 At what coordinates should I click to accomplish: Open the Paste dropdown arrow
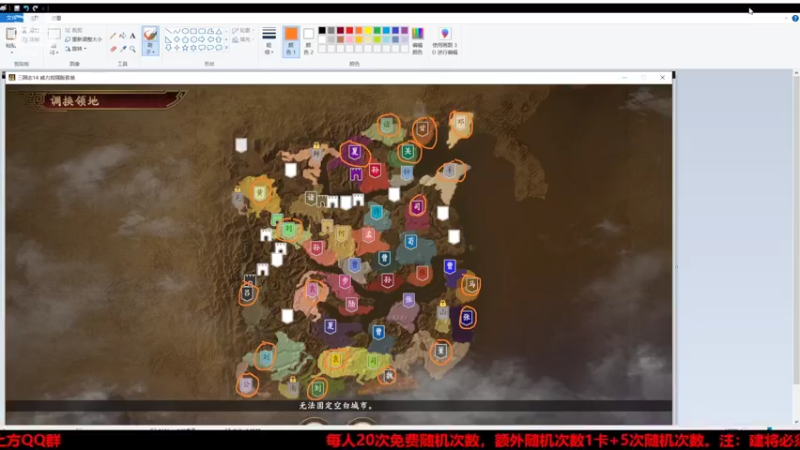(11, 52)
